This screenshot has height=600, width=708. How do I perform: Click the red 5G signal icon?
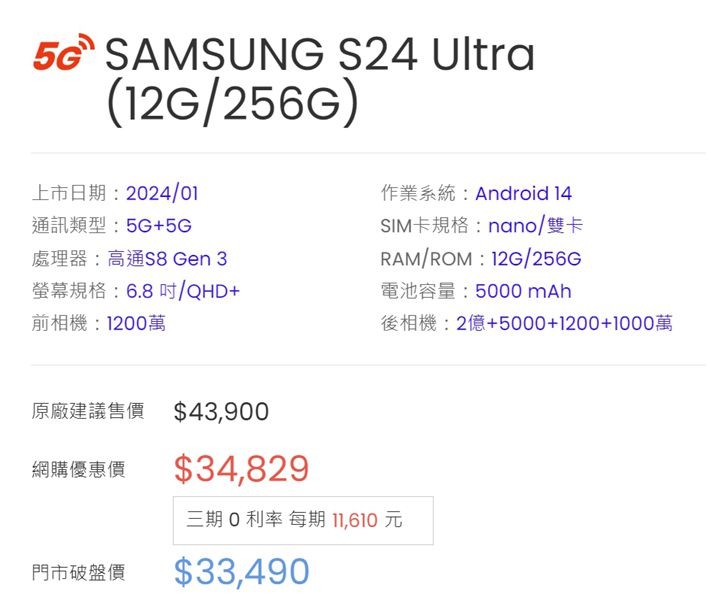[64, 52]
